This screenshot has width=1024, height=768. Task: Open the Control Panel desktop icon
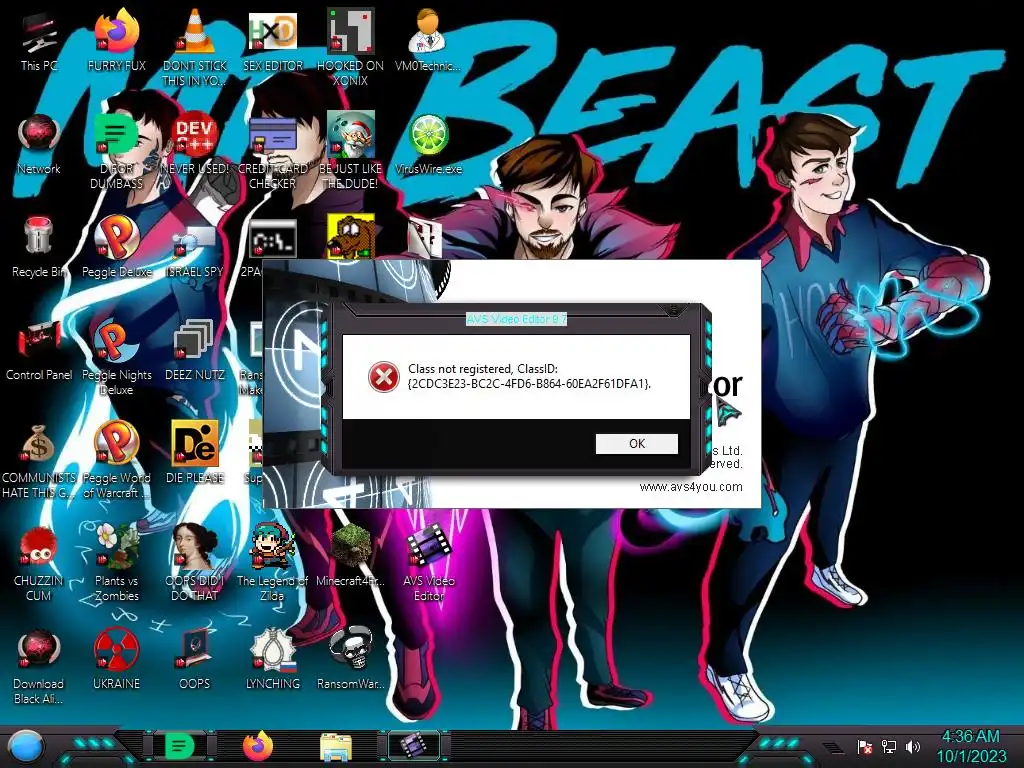(x=39, y=350)
